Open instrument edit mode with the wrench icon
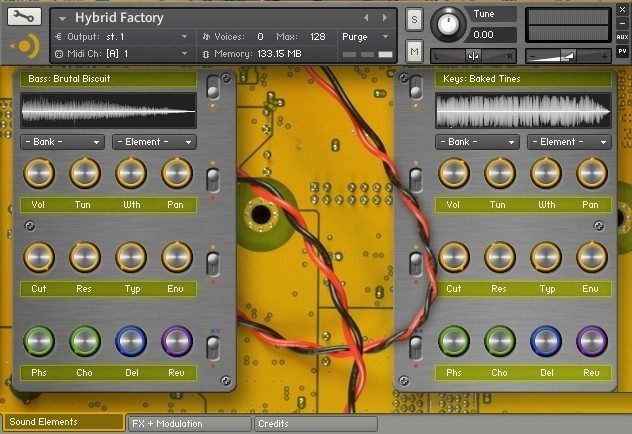The width and height of the screenshot is (632, 434). click(24, 17)
